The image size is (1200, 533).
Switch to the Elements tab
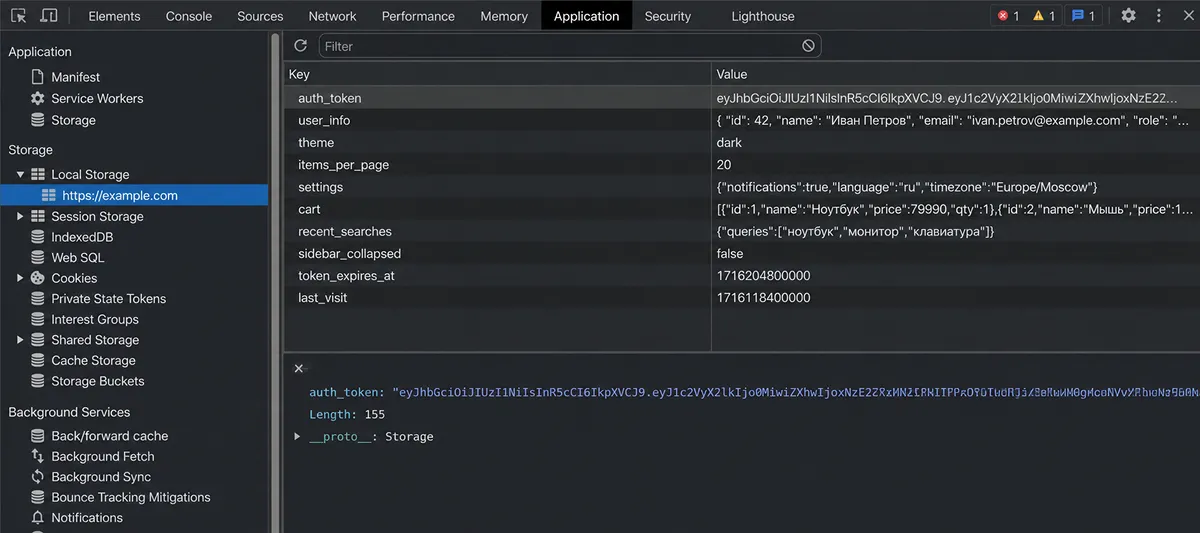coord(114,16)
